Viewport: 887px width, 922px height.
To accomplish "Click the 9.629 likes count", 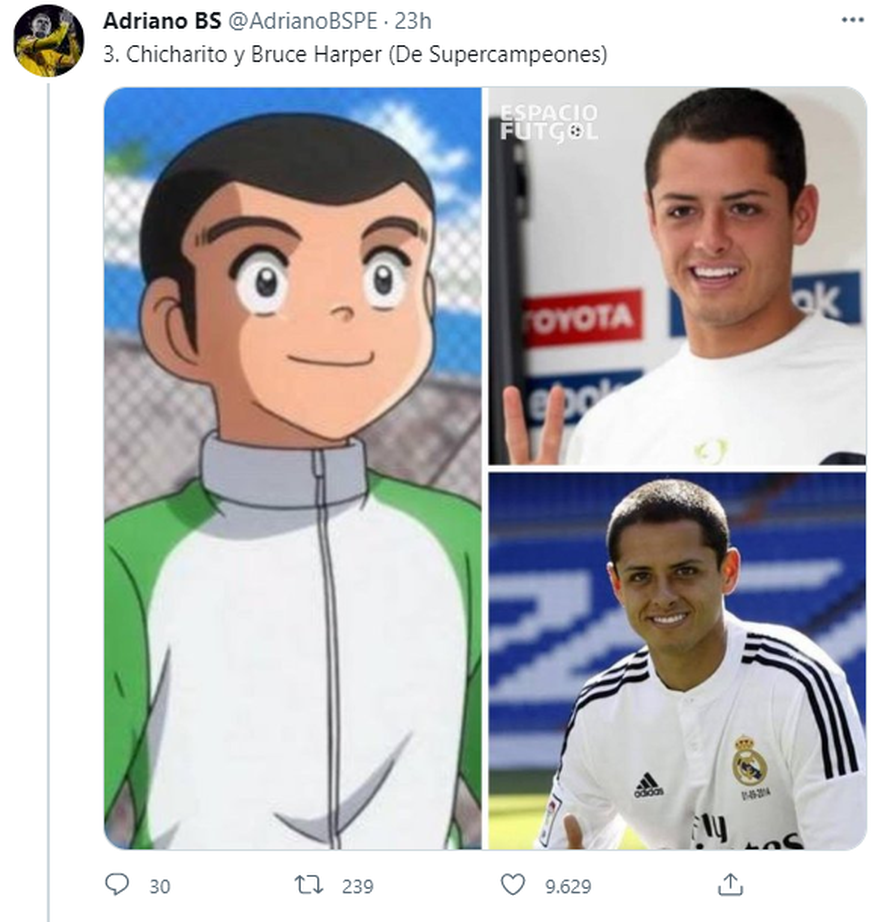I will pos(568,886).
